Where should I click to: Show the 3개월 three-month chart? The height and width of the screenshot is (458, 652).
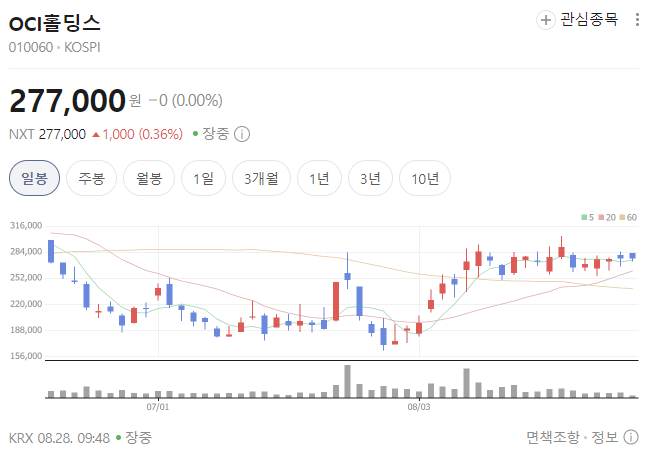coord(261,178)
